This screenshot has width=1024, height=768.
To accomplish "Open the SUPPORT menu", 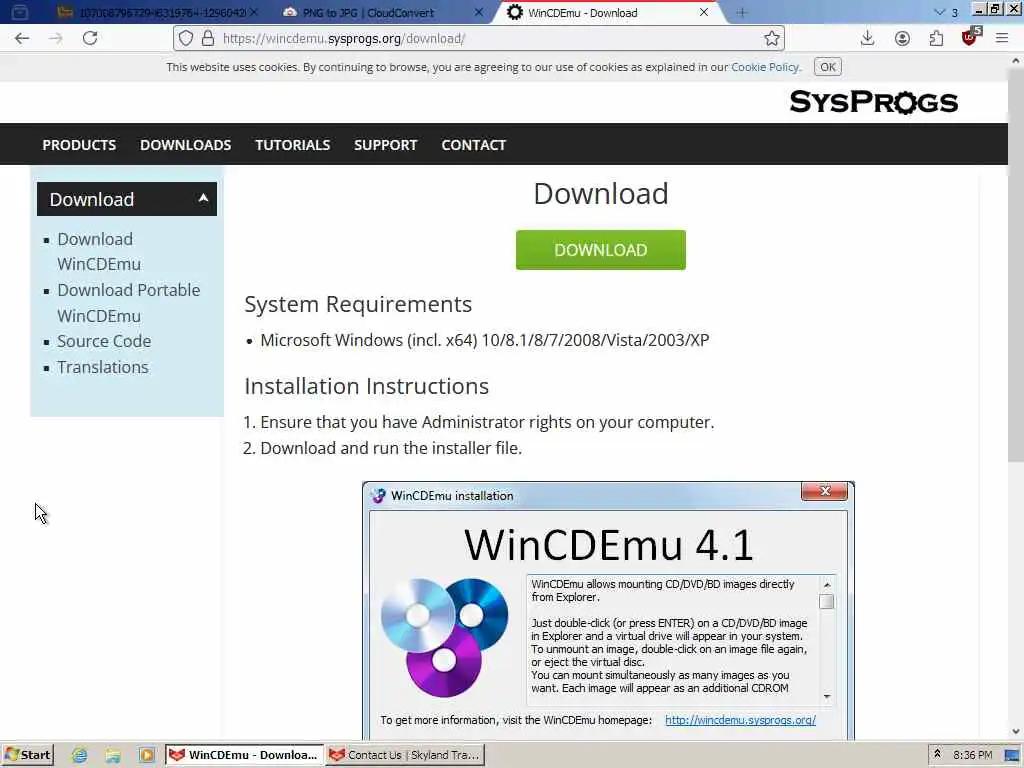I will pos(385,145).
